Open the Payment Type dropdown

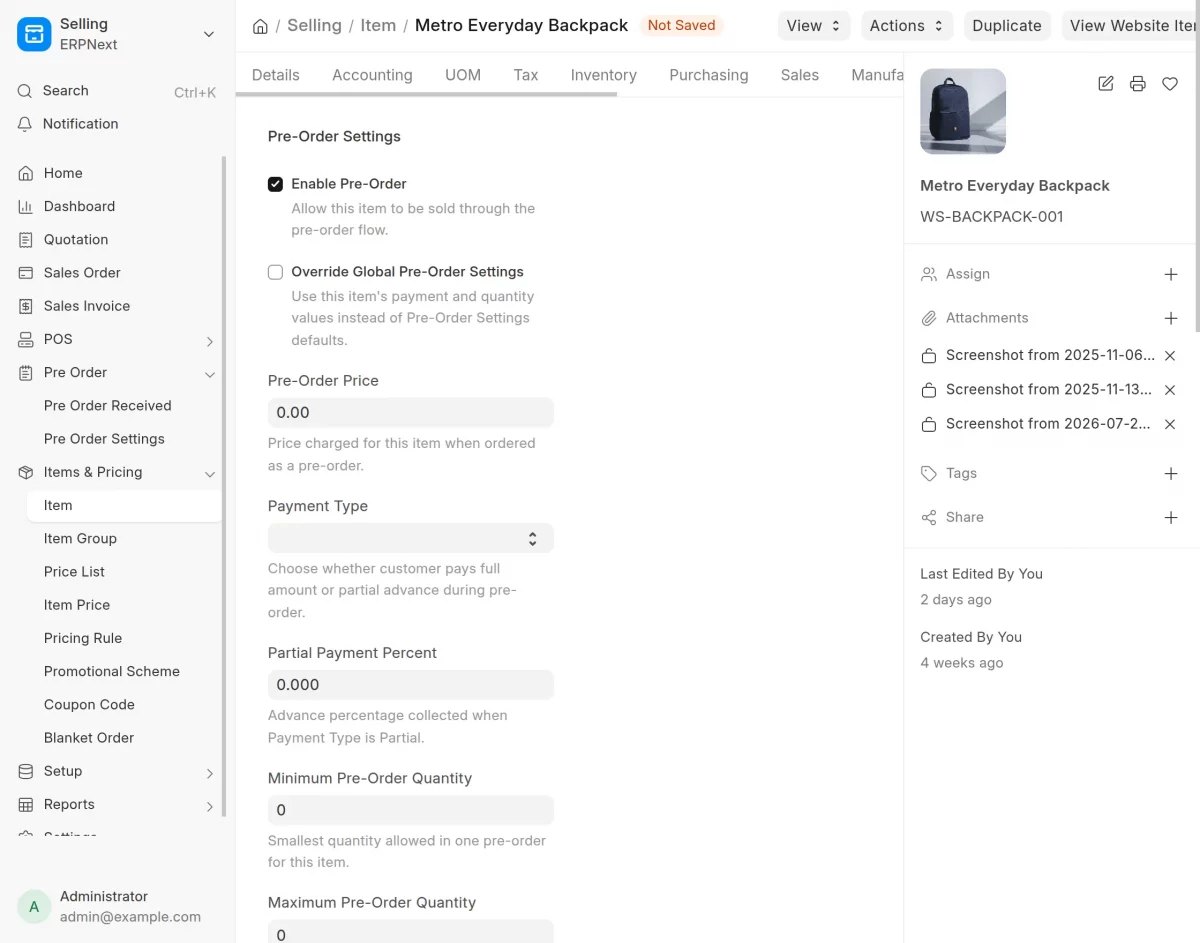(410, 538)
